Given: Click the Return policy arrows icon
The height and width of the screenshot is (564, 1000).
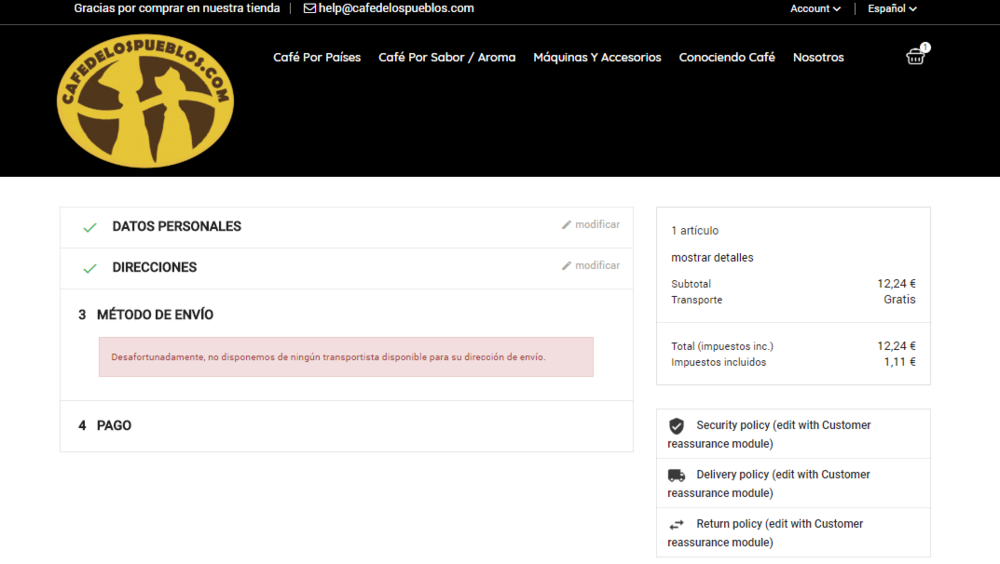Looking at the screenshot, I should (677, 524).
